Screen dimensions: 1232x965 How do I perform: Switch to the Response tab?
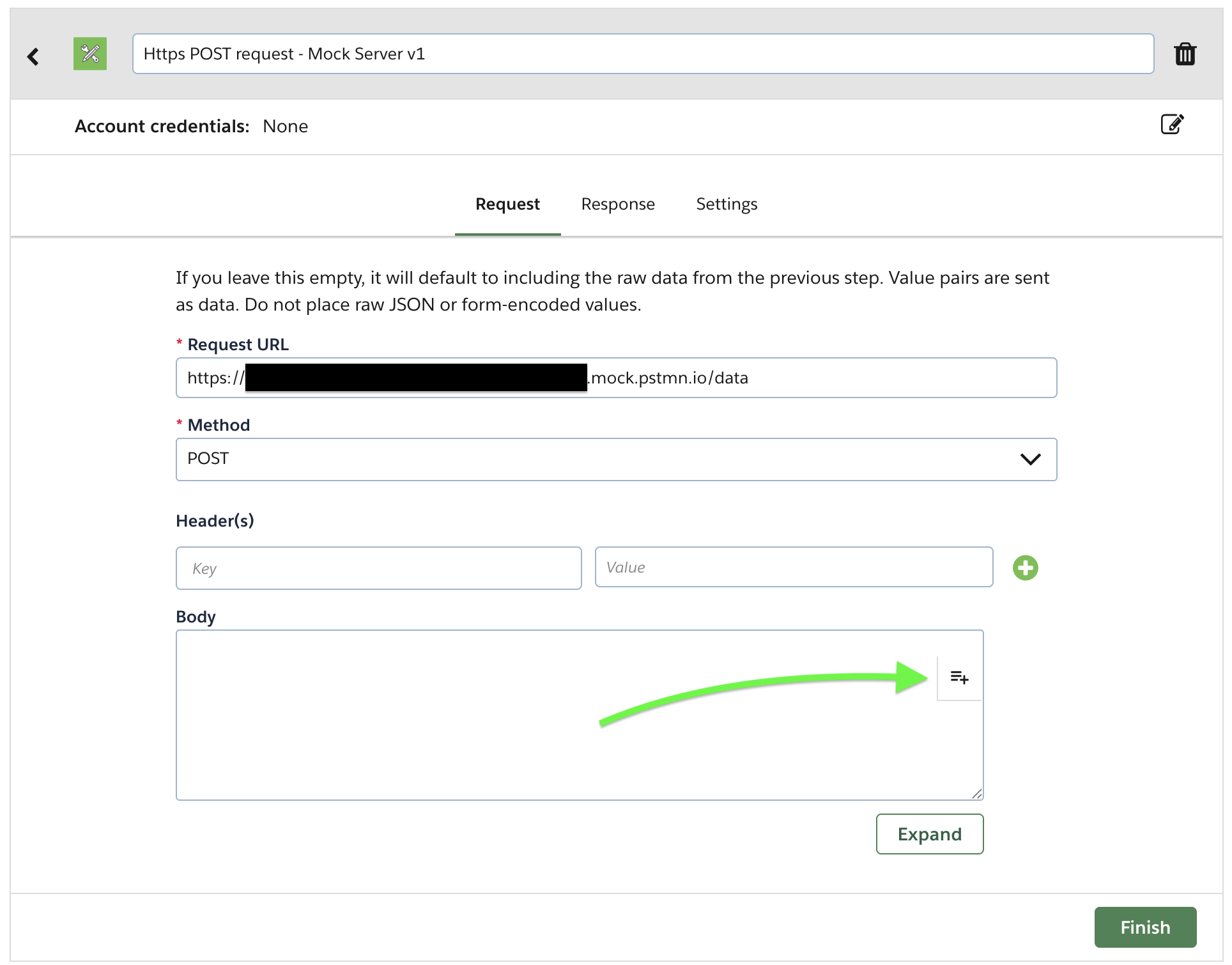pos(617,204)
